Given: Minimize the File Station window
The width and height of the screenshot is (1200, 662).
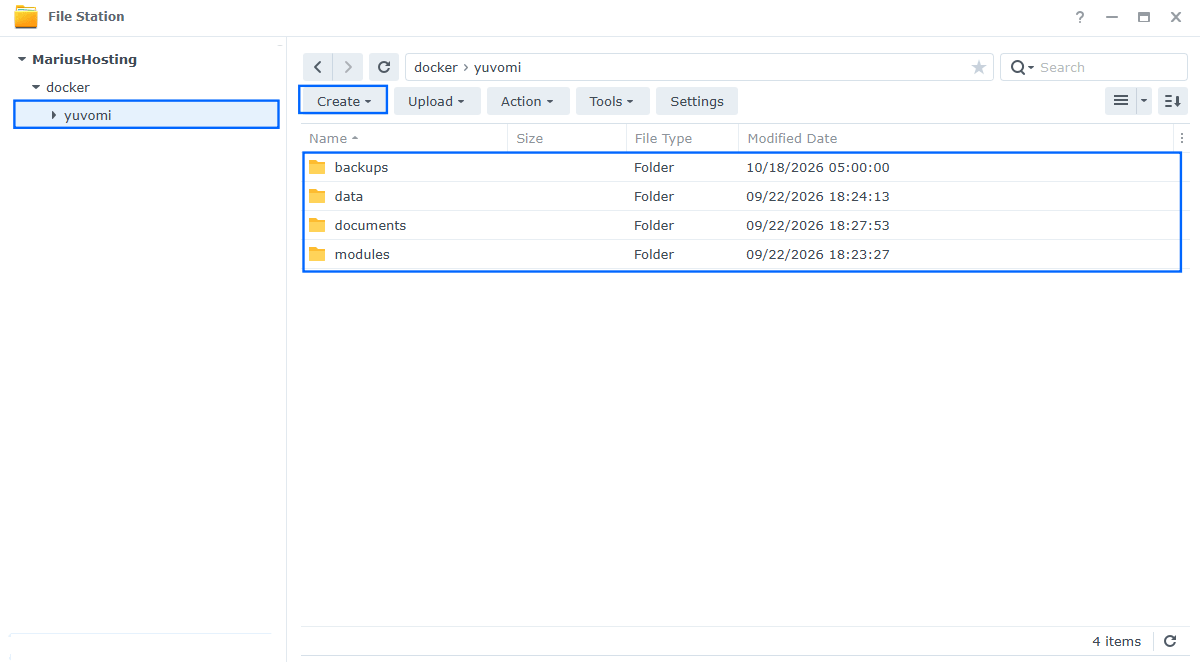Looking at the screenshot, I should pos(1111,17).
